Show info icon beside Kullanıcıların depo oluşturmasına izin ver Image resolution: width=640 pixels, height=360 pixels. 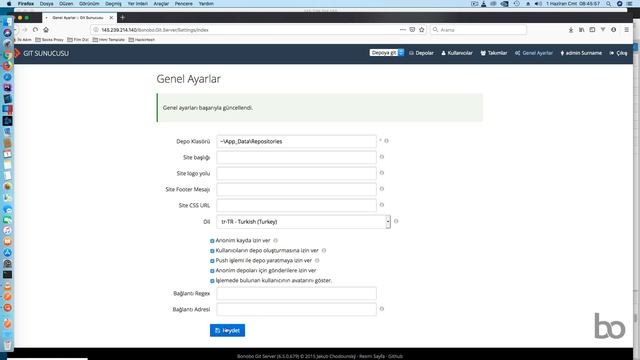(324, 250)
